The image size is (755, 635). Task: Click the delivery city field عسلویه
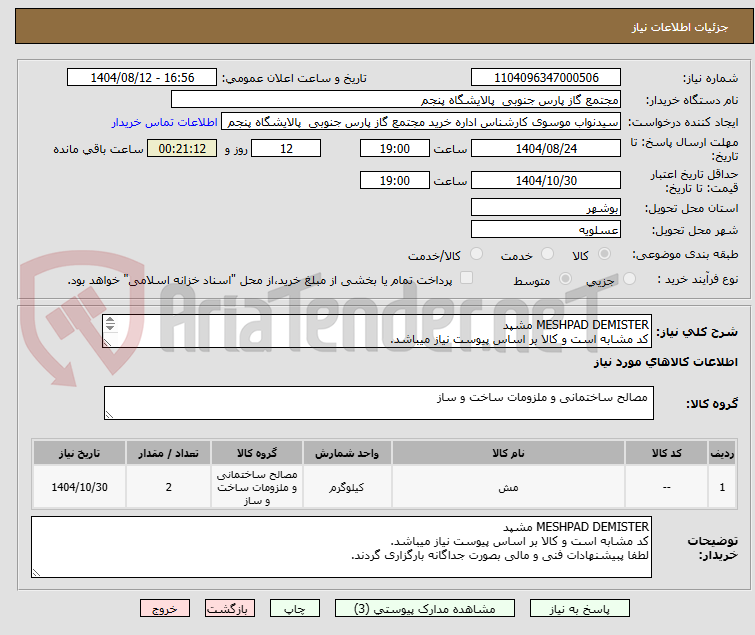[x=546, y=230]
